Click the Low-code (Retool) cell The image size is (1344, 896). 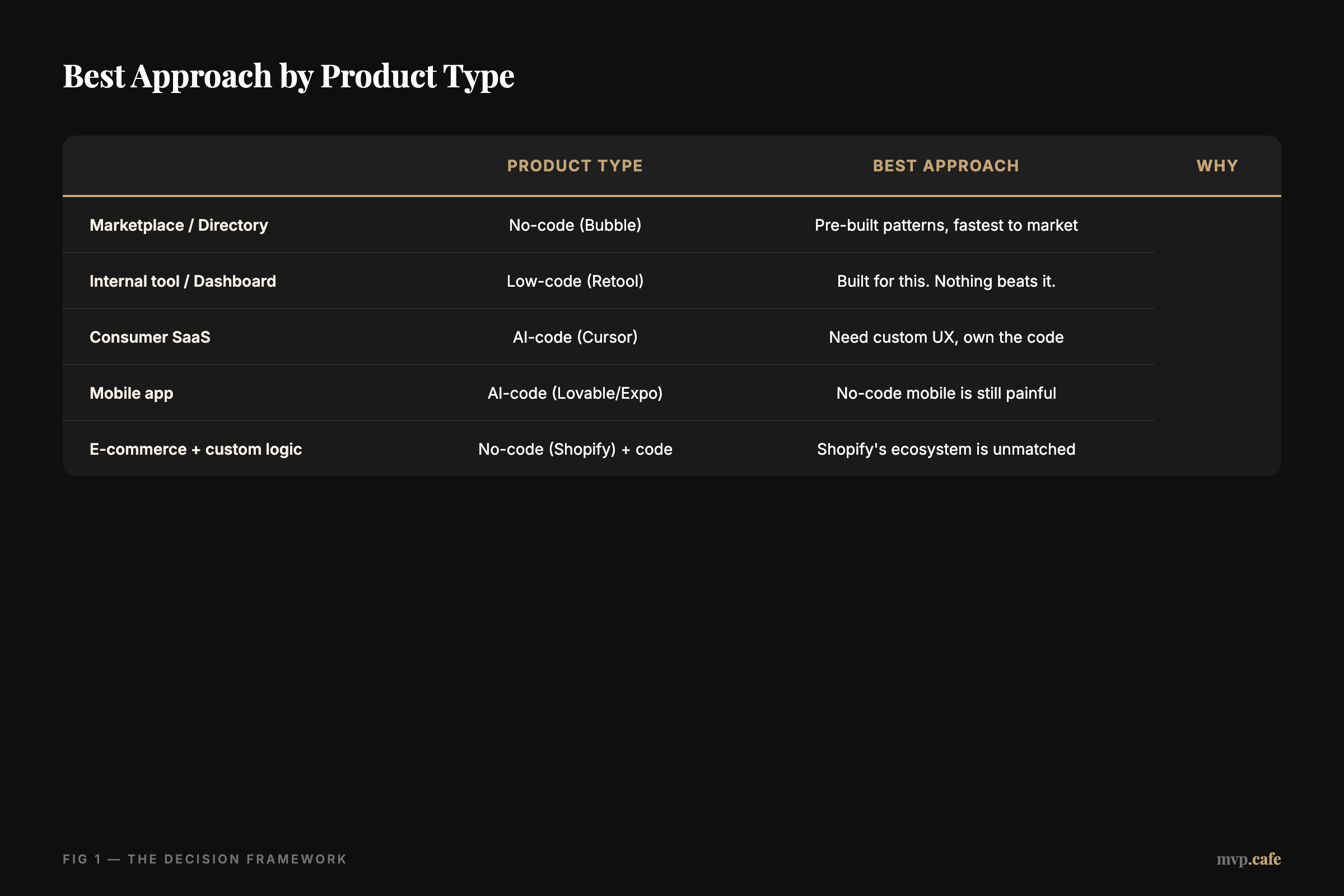(x=575, y=281)
